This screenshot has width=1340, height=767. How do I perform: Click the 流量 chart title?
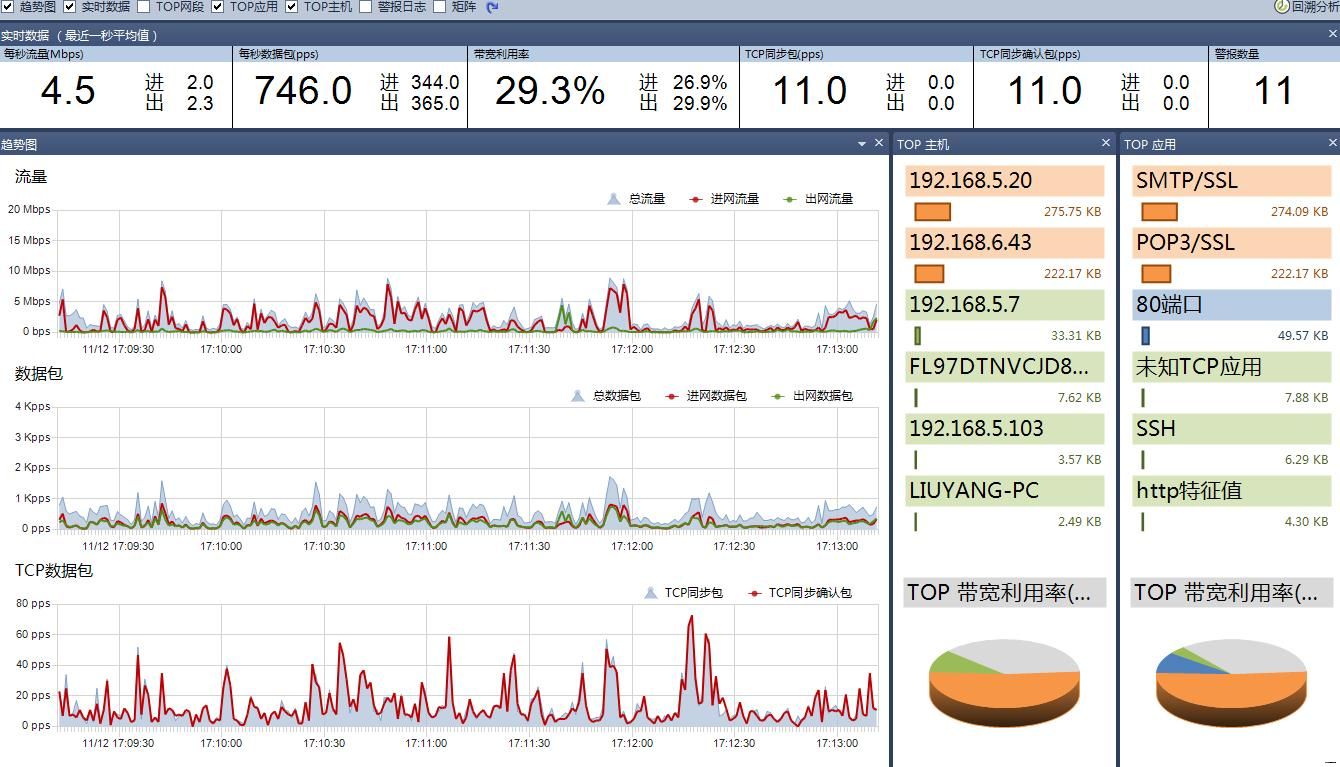point(31,177)
